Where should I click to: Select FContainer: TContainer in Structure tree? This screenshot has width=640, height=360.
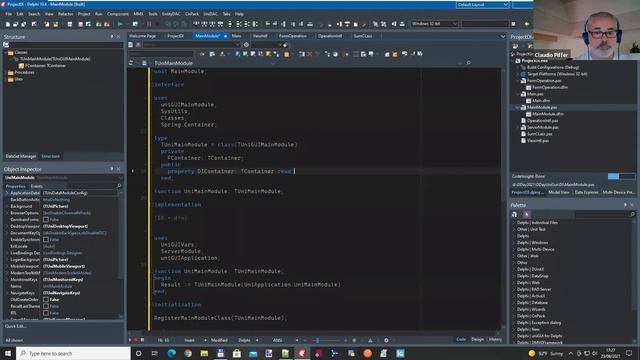(45, 65)
